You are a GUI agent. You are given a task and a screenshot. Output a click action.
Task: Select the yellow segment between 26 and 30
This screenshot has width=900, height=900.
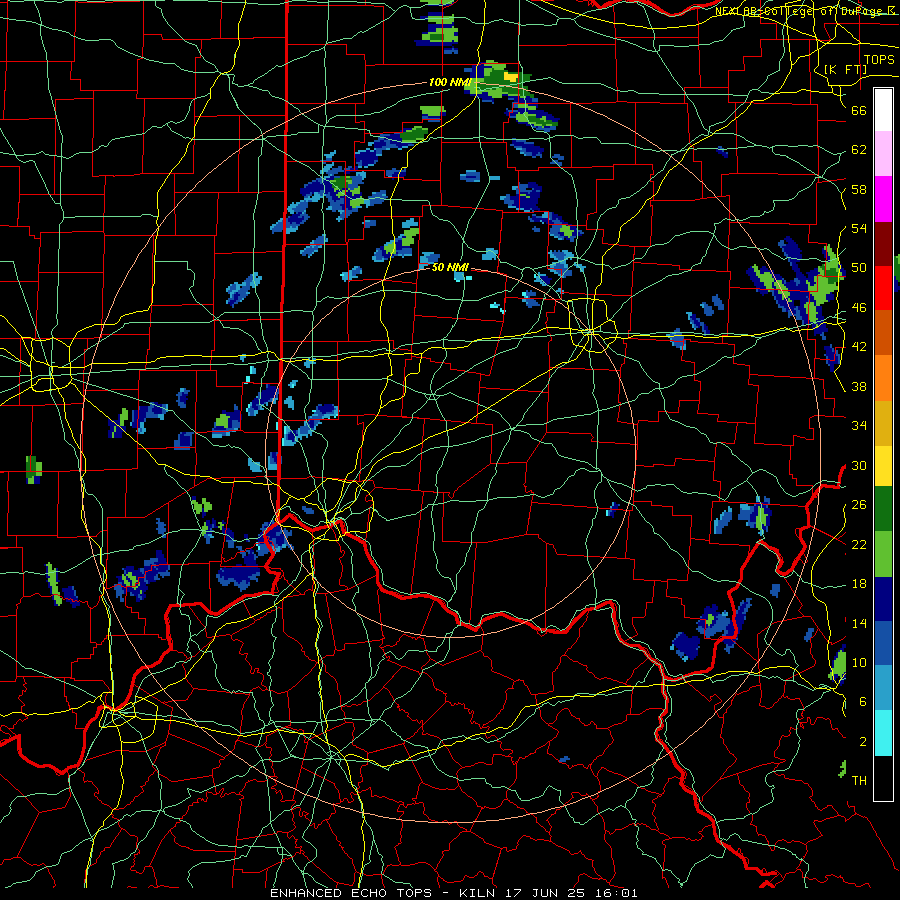pyautogui.click(x=883, y=465)
